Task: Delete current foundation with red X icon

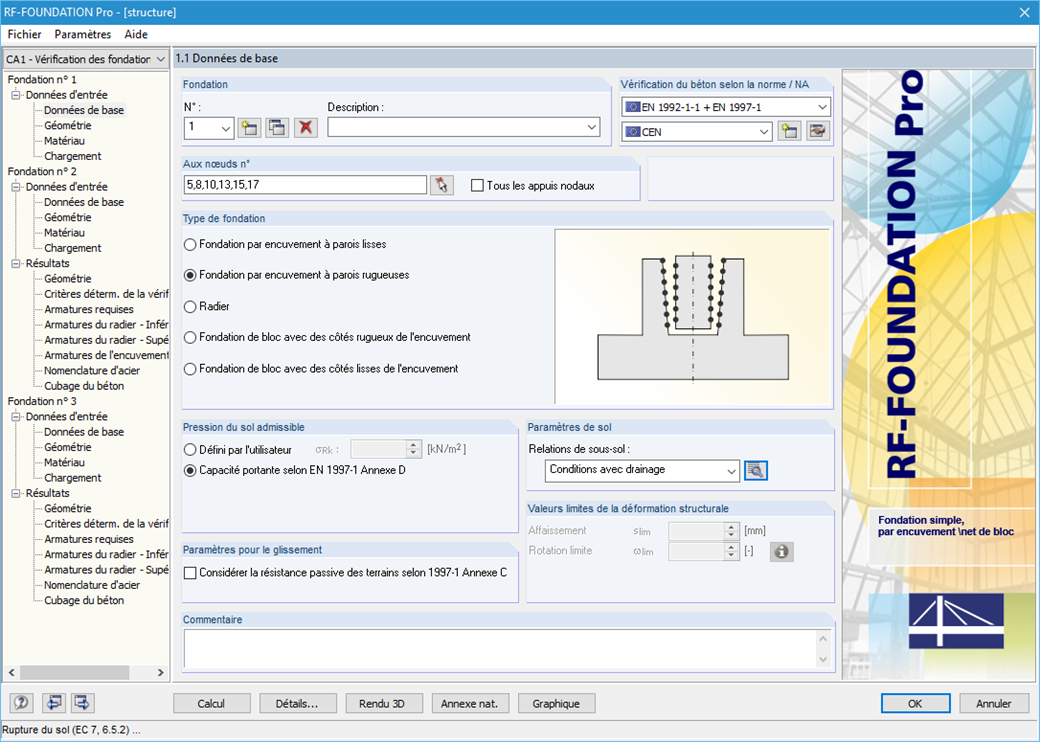Action: (306, 127)
